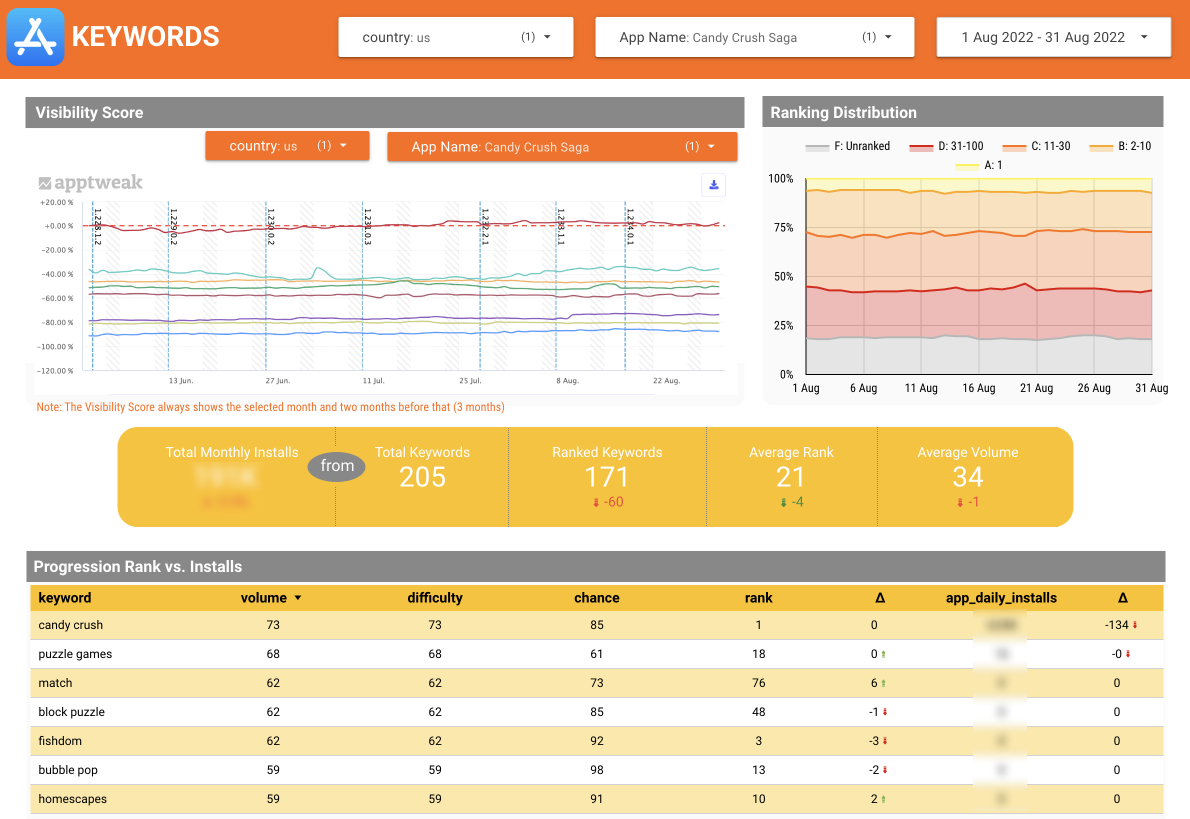Sort table by volume column arrow

pos(298,598)
